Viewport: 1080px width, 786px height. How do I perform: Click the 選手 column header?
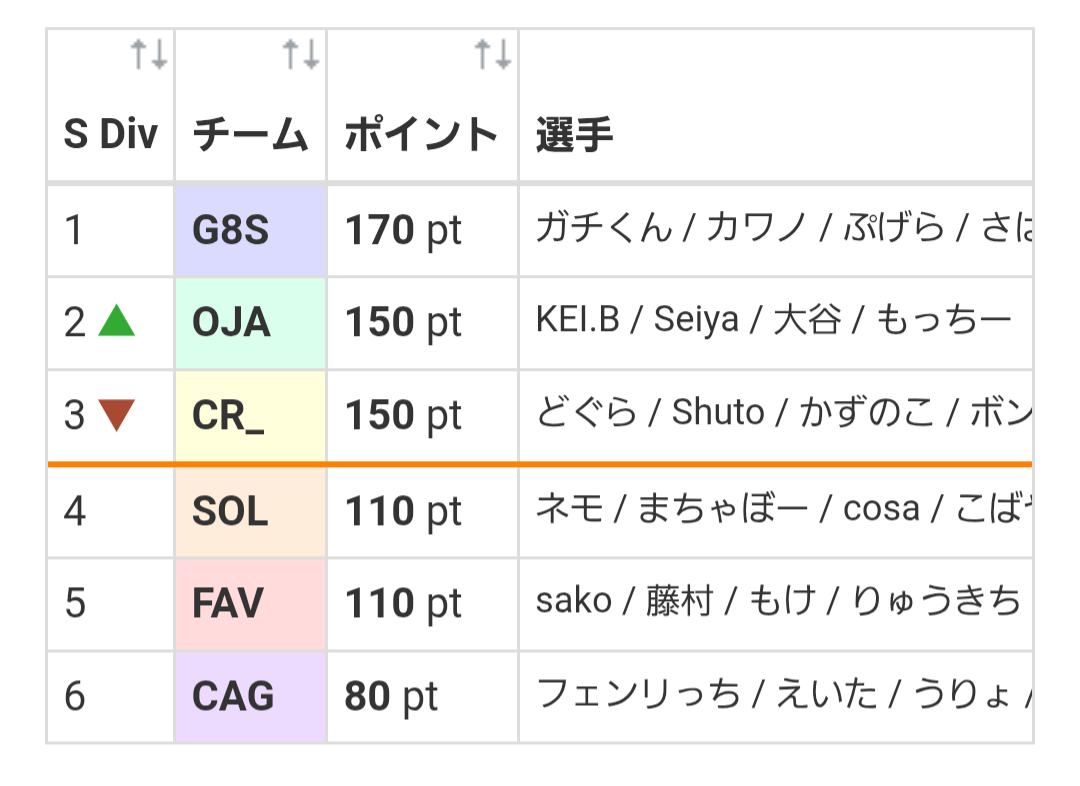[574, 134]
